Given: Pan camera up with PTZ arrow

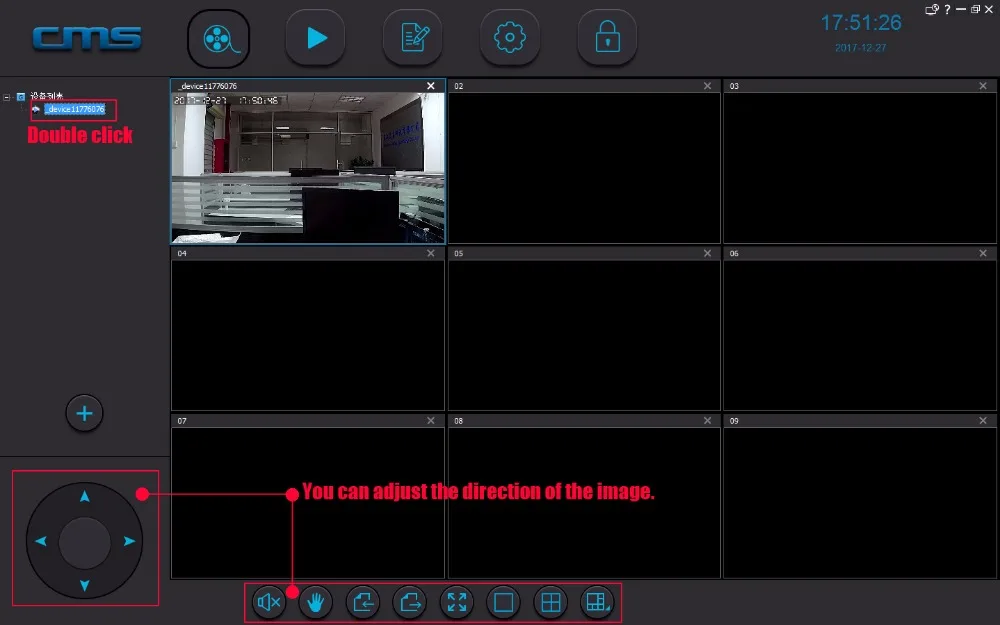Looking at the screenshot, I should pos(85,496).
